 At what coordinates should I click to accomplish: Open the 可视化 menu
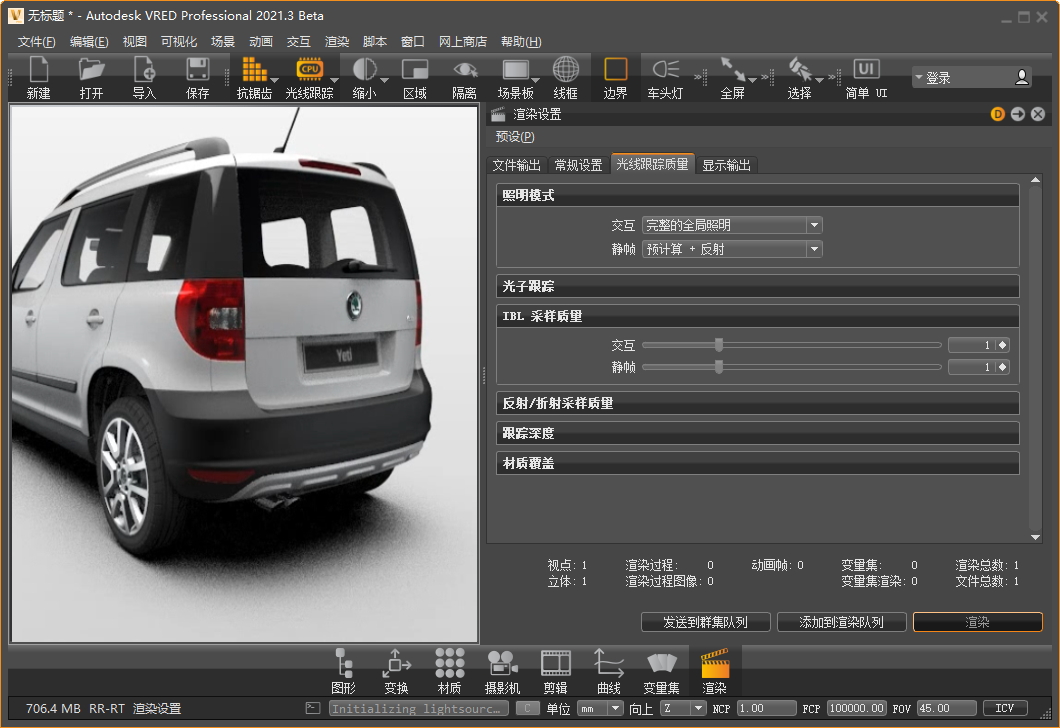click(179, 42)
